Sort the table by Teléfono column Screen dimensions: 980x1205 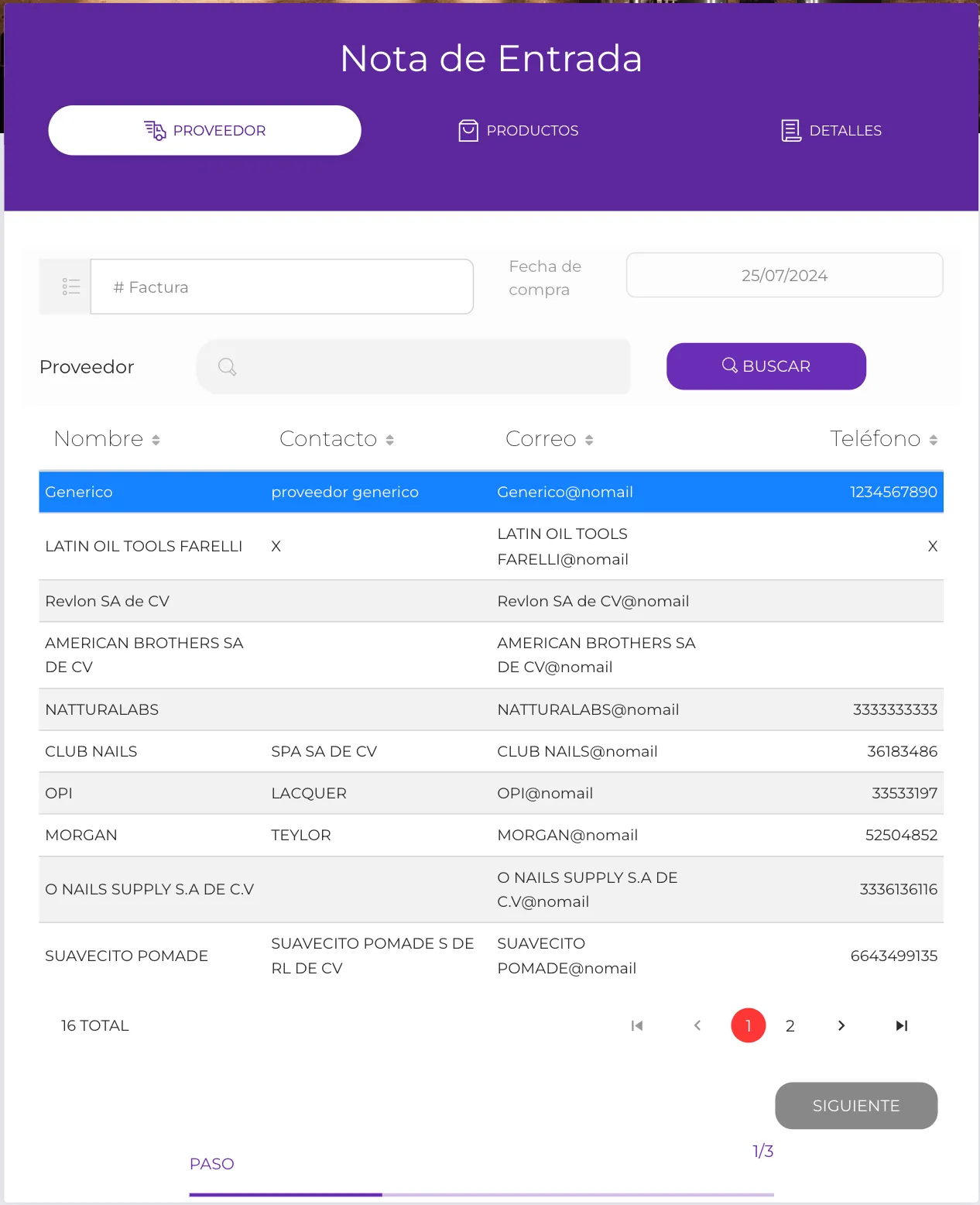(x=883, y=439)
